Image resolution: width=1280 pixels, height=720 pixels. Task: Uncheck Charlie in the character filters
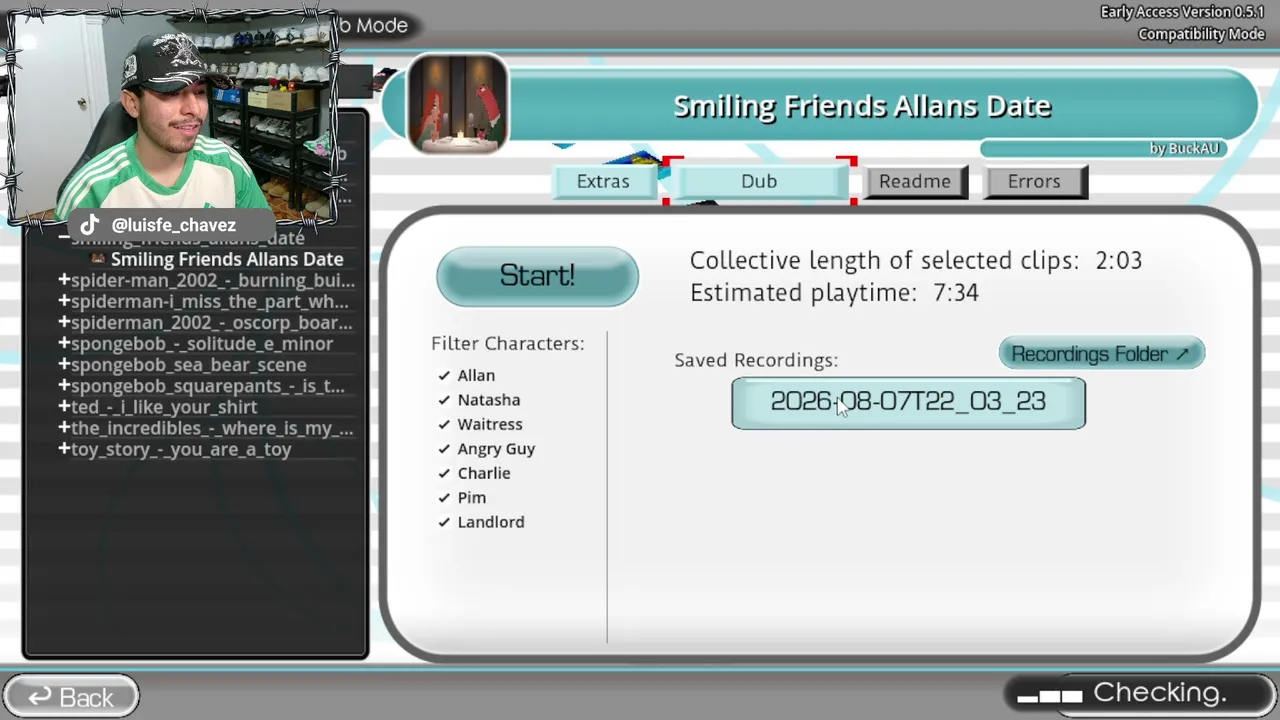(474, 473)
